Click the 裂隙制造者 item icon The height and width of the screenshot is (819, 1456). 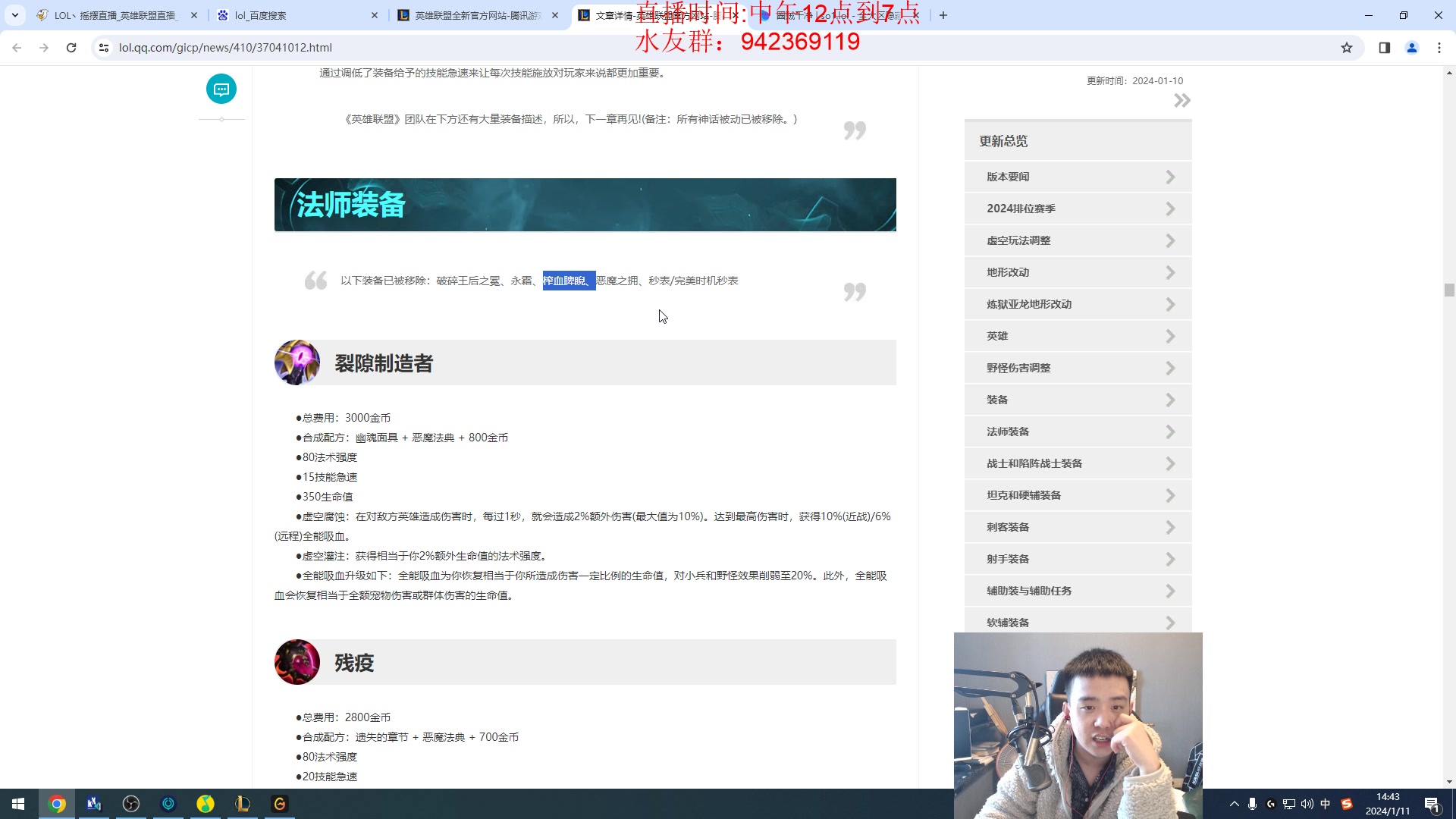click(x=297, y=362)
